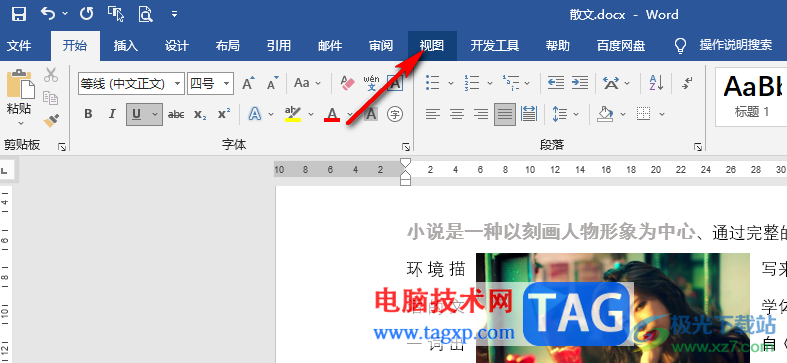The image size is (787, 363).
Task: Increase font size with grow icon
Action: coord(248,83)
